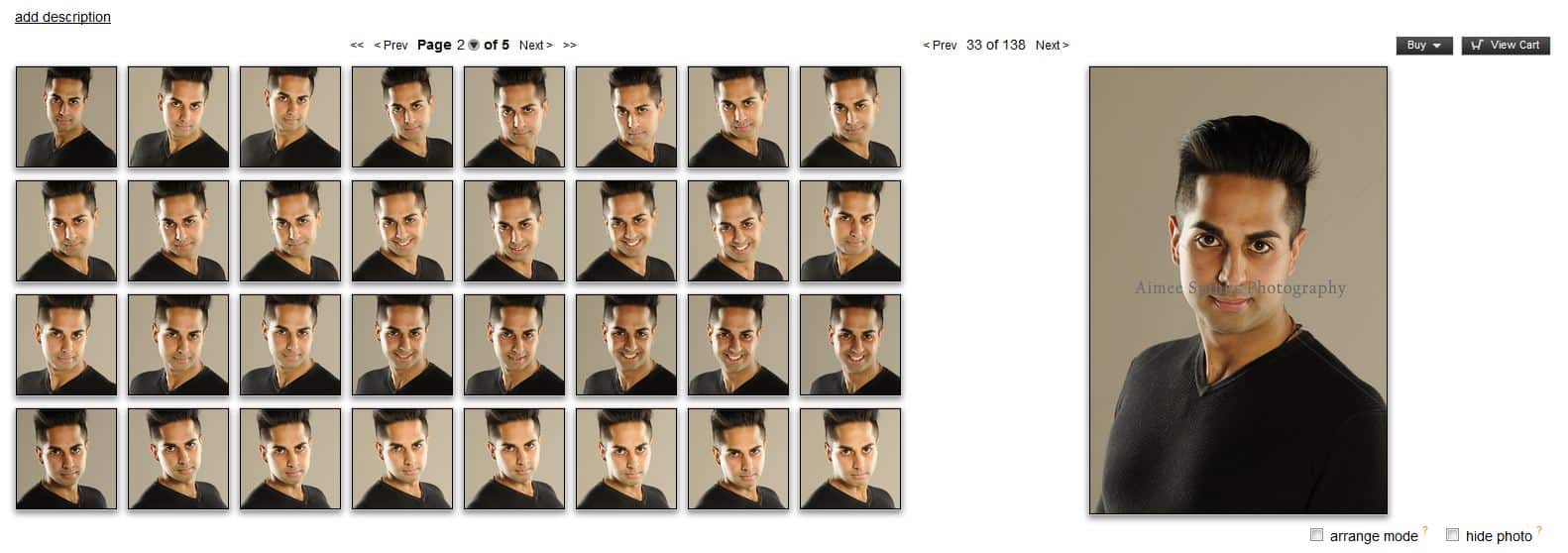Select last thumbnail in bottom row
Viewport: 1568px width, 553px height.
click(850, 459)
